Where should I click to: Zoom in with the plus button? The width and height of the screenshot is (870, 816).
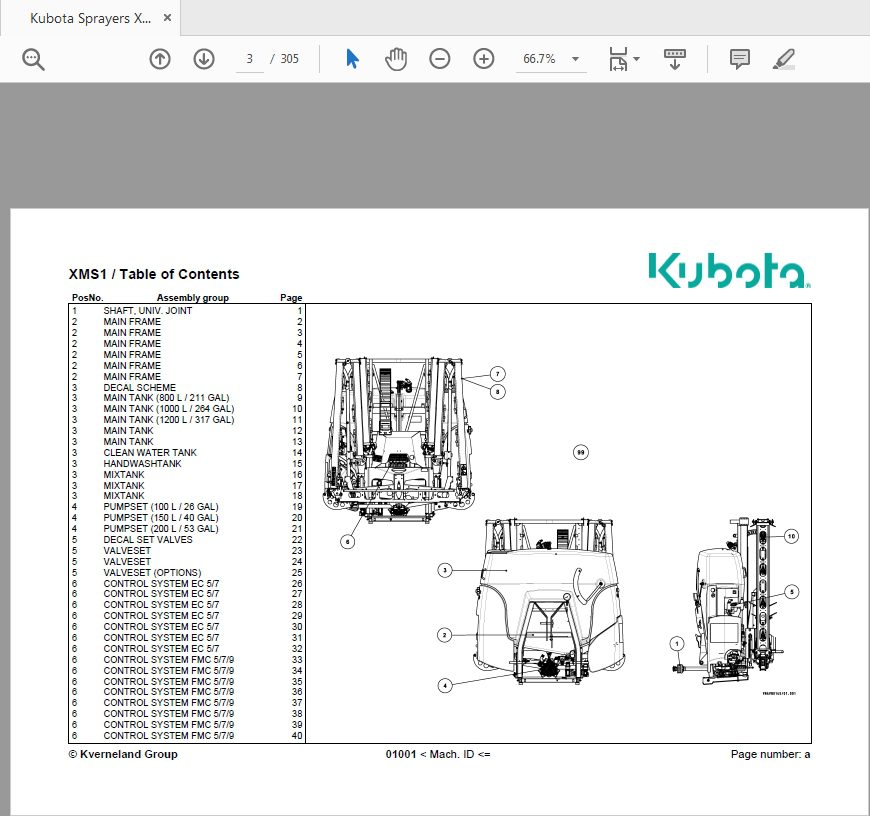point(483,59)
